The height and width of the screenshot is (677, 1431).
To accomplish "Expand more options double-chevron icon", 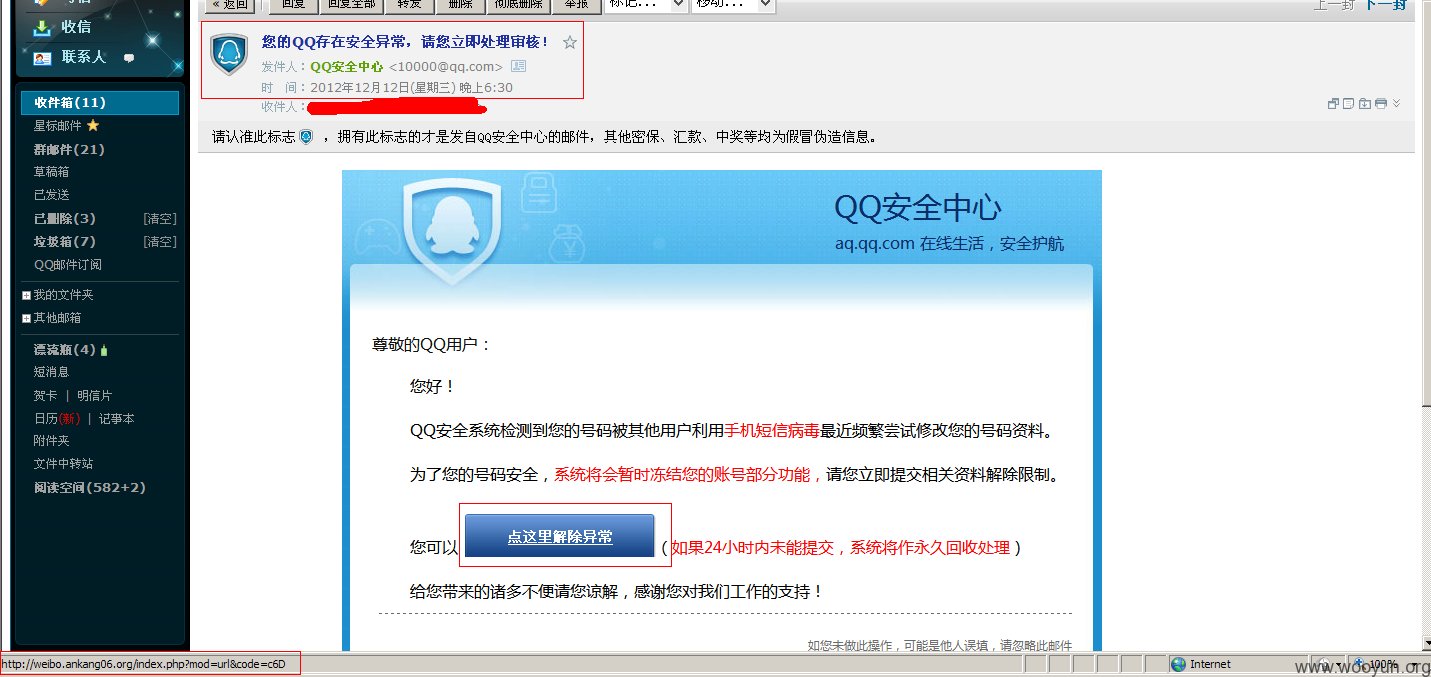I will click(x=1396, y=103).
